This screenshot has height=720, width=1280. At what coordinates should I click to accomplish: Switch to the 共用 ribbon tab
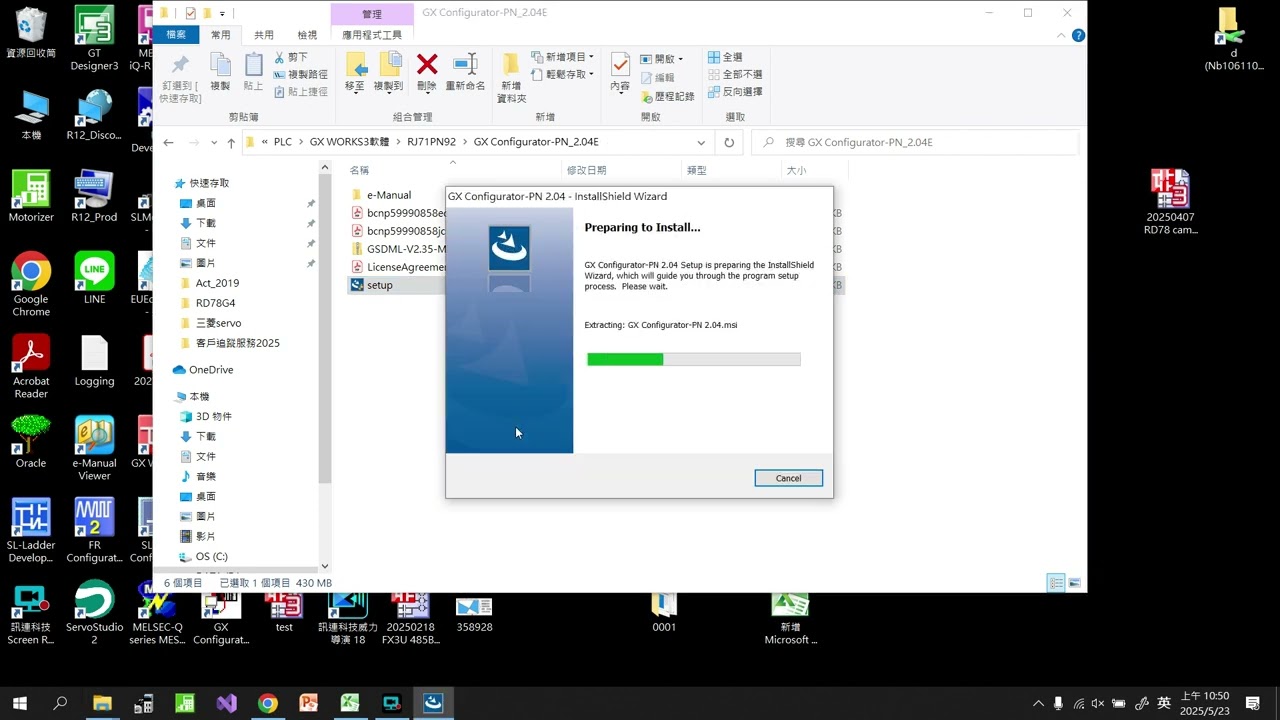point(264,35)
